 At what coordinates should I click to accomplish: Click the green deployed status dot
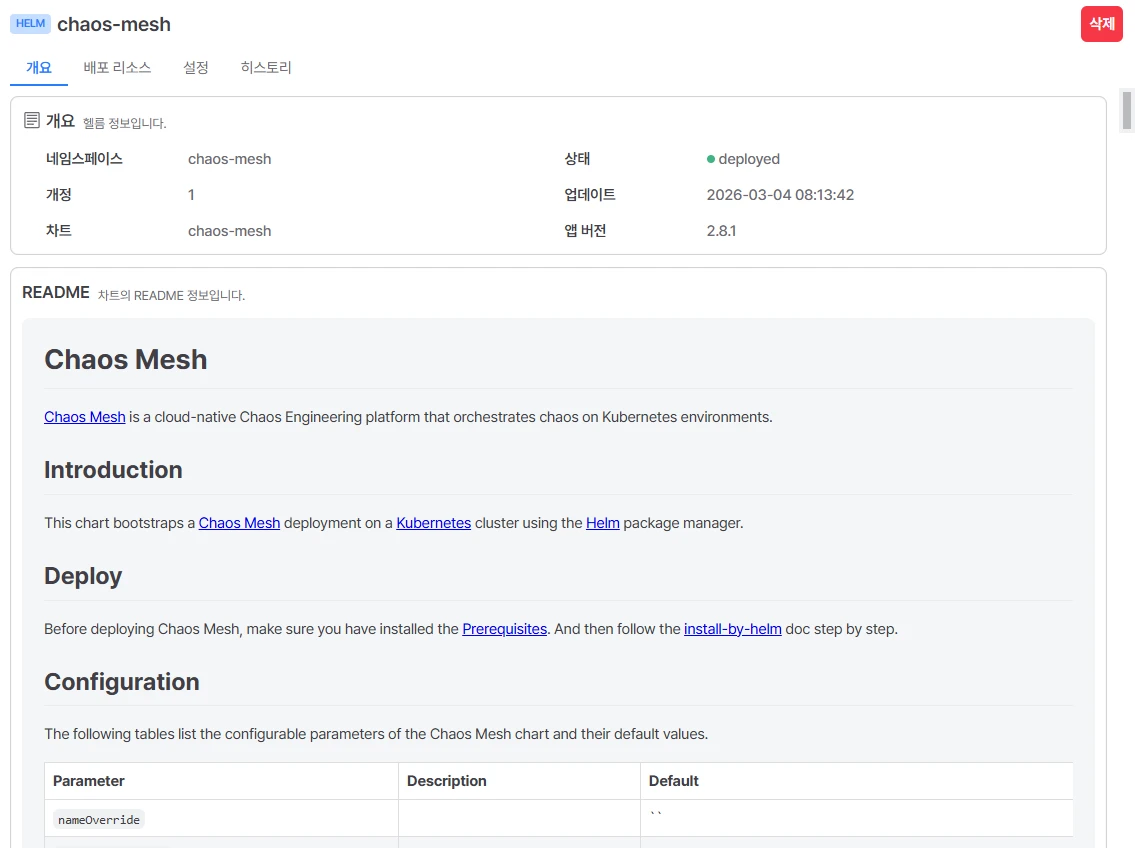click(711, 159)
